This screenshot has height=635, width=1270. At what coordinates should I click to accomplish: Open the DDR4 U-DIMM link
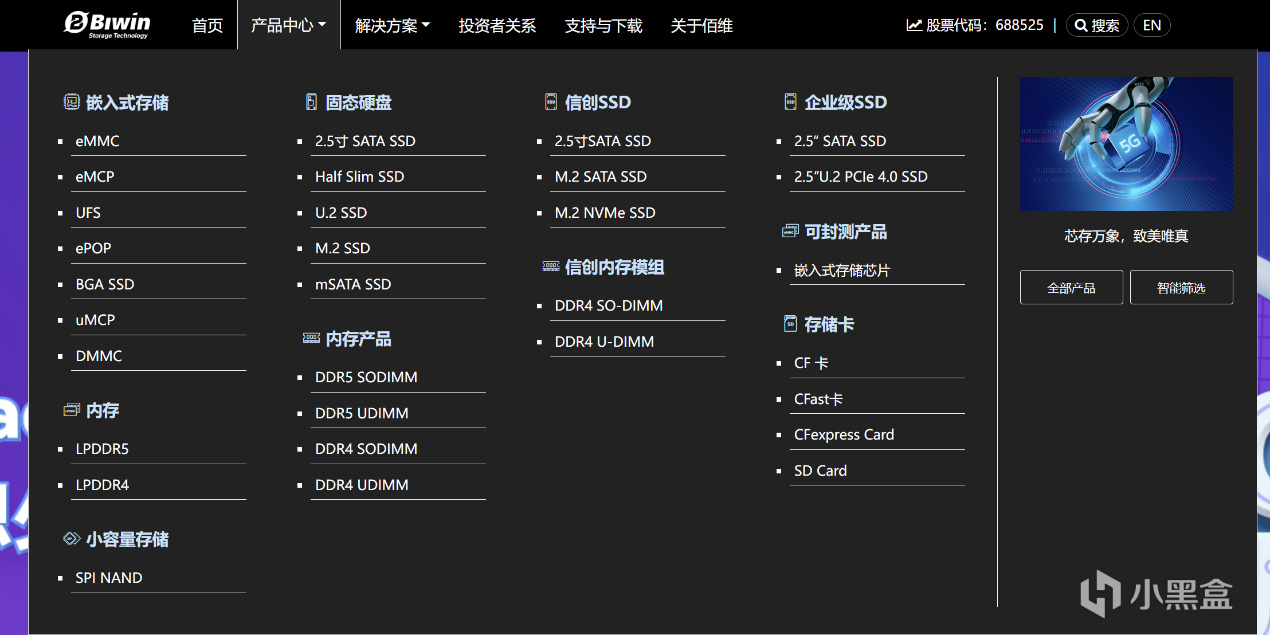(604, 342)
